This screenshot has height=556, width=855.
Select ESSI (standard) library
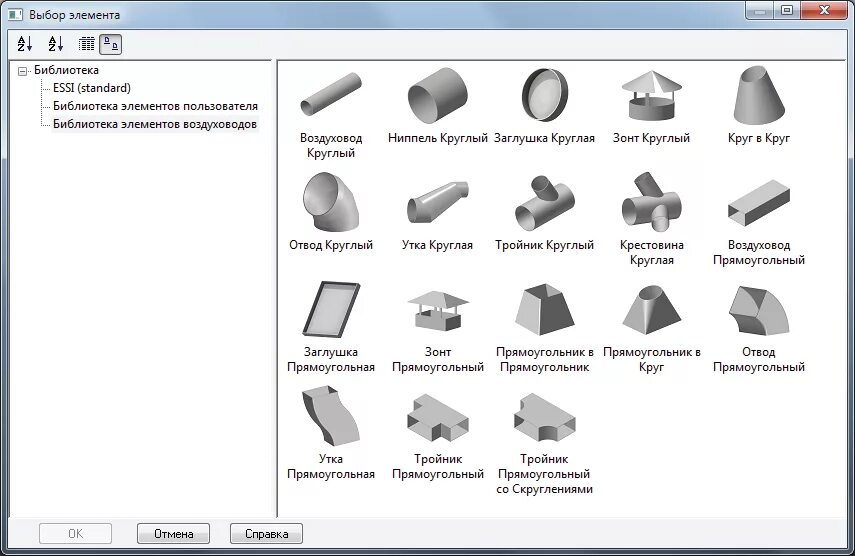[x=92, y=88]
